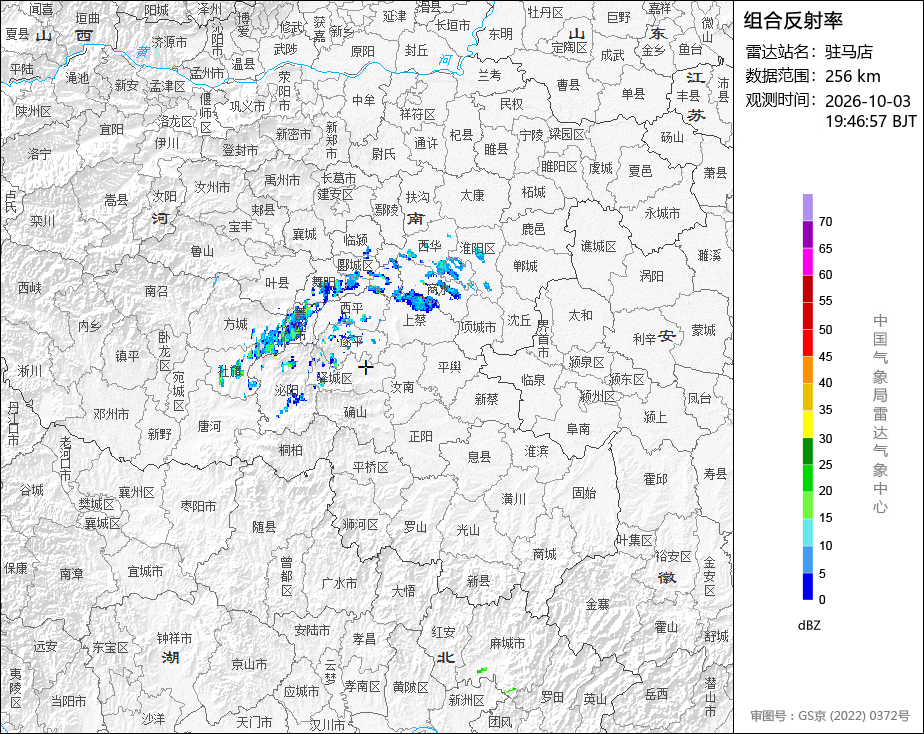The width and height of the screenshot is (924, 734).
Task: Select the '确山' county label
Action: coord(355,412)
